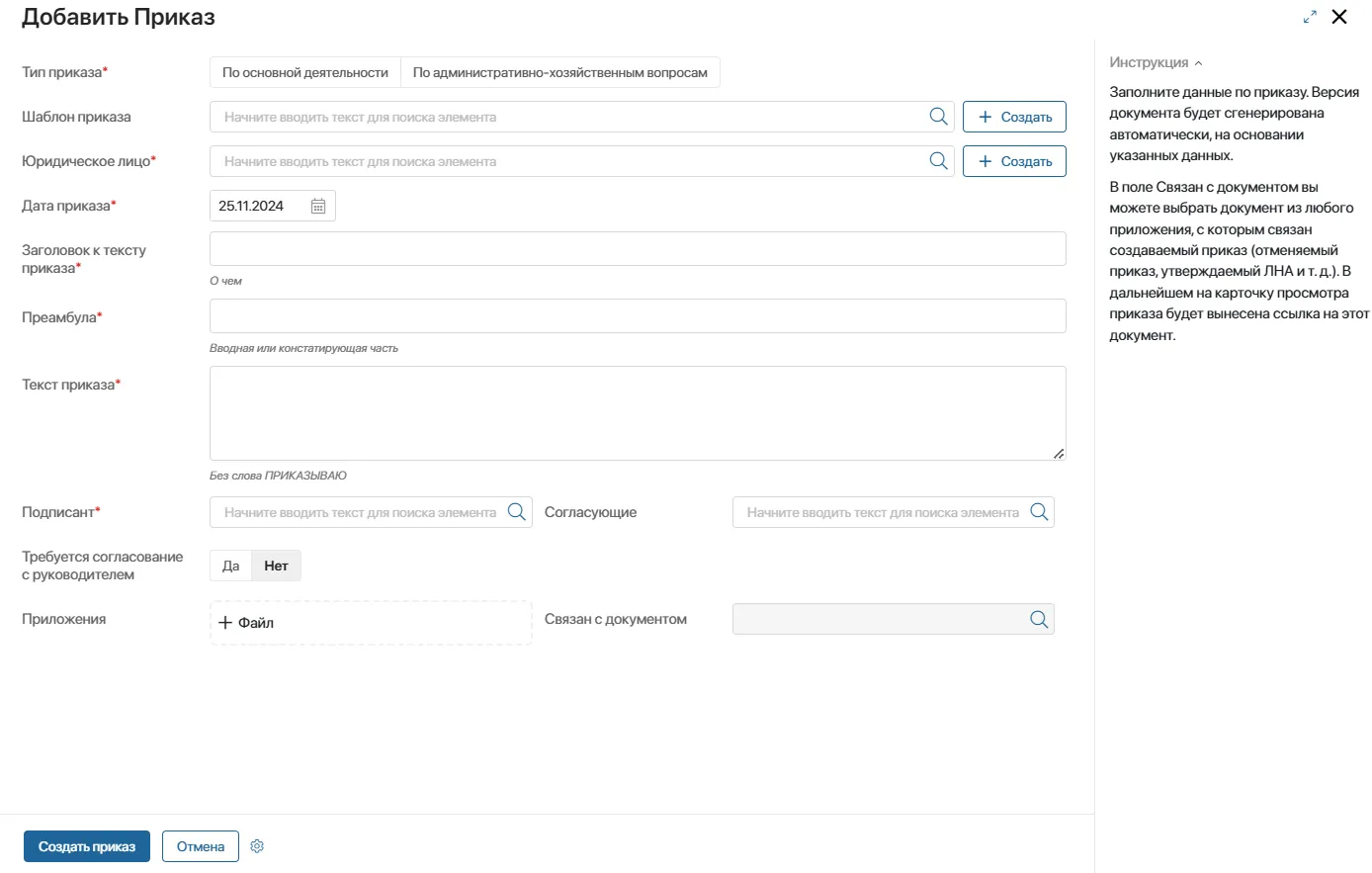Expand form to fullscreen
This screenshot has width=1372, height=873.
pos(1310,17)
